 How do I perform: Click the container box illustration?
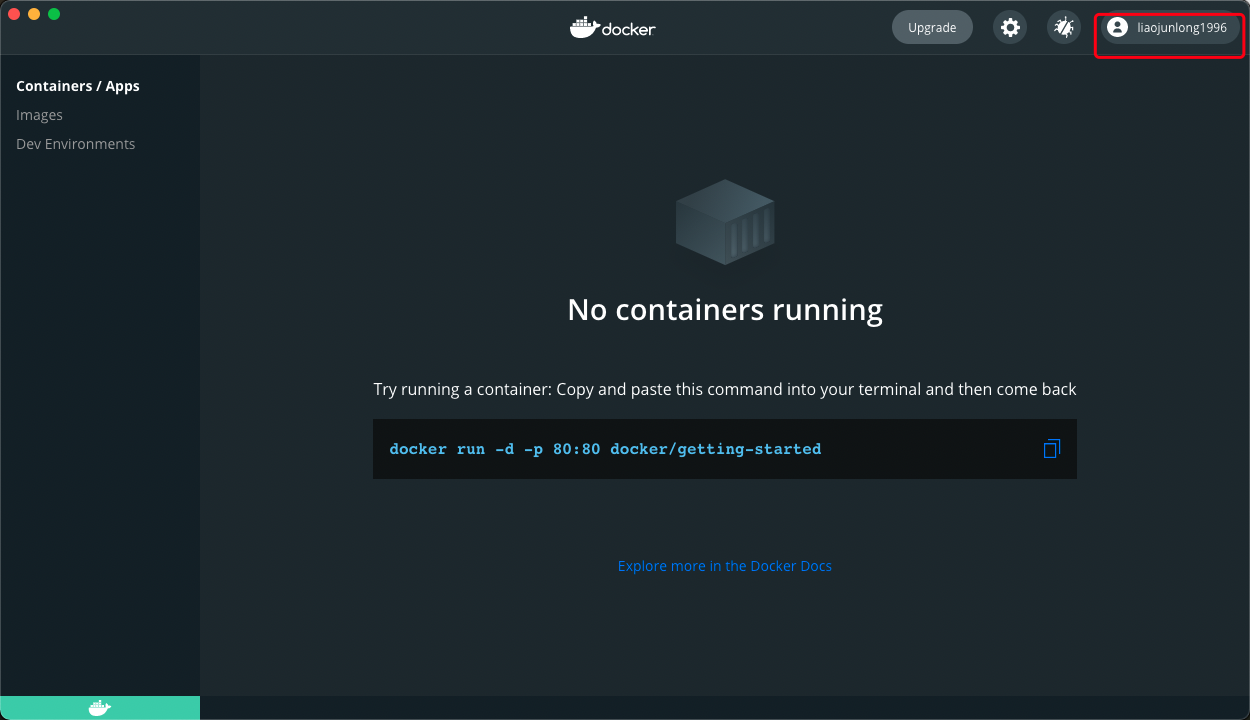tap(725, 222)
